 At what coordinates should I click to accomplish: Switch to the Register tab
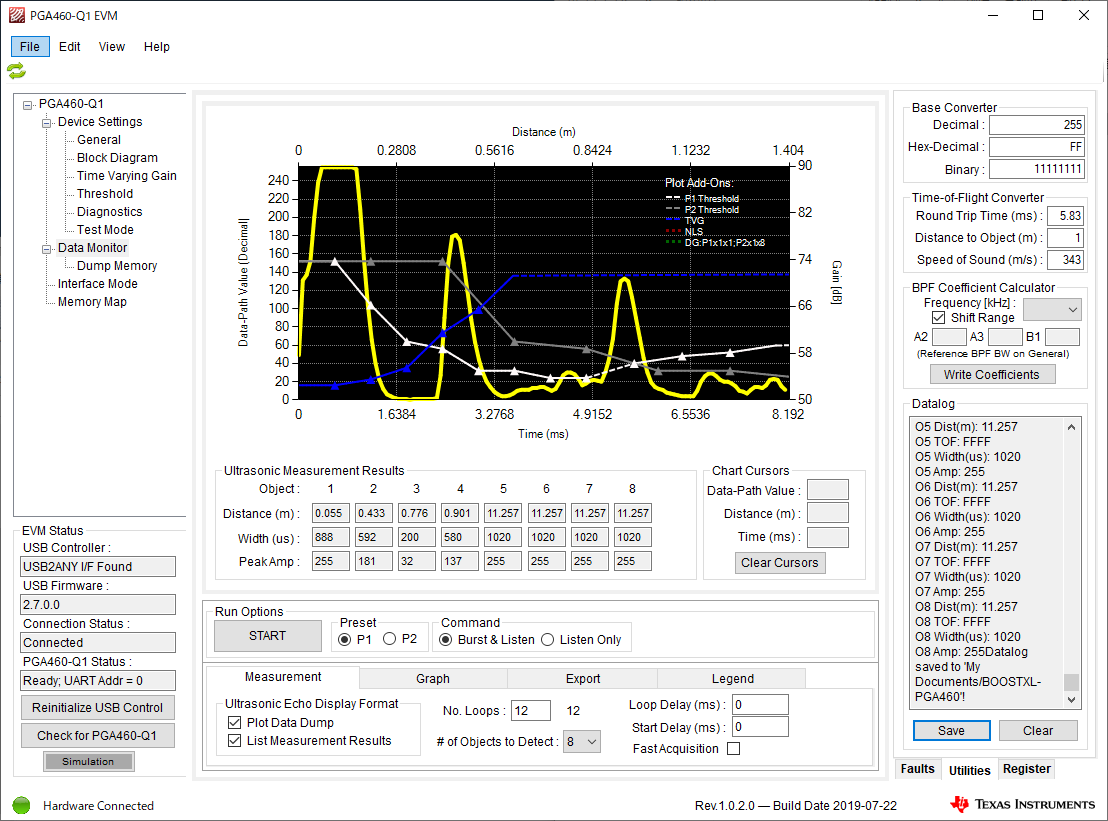tap(1027, 769)
